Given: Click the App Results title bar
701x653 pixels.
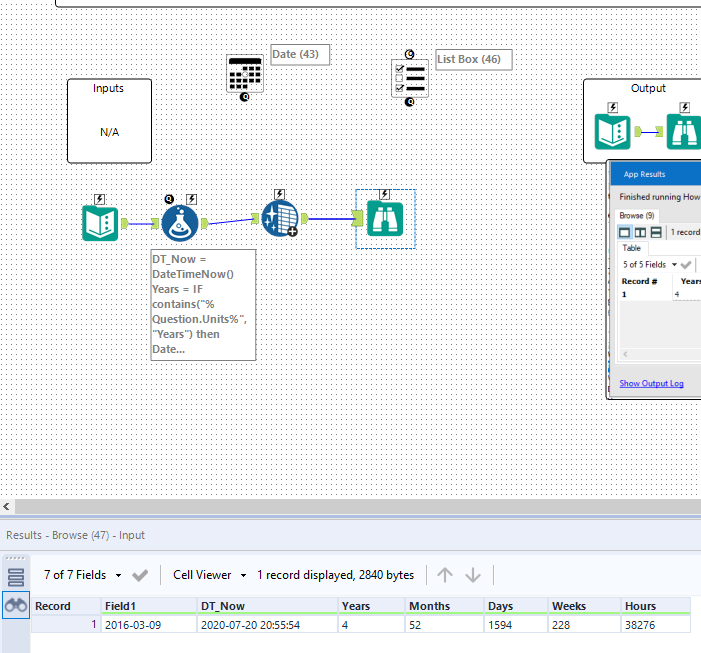Looking at the screenshot, I should point(656,174).
